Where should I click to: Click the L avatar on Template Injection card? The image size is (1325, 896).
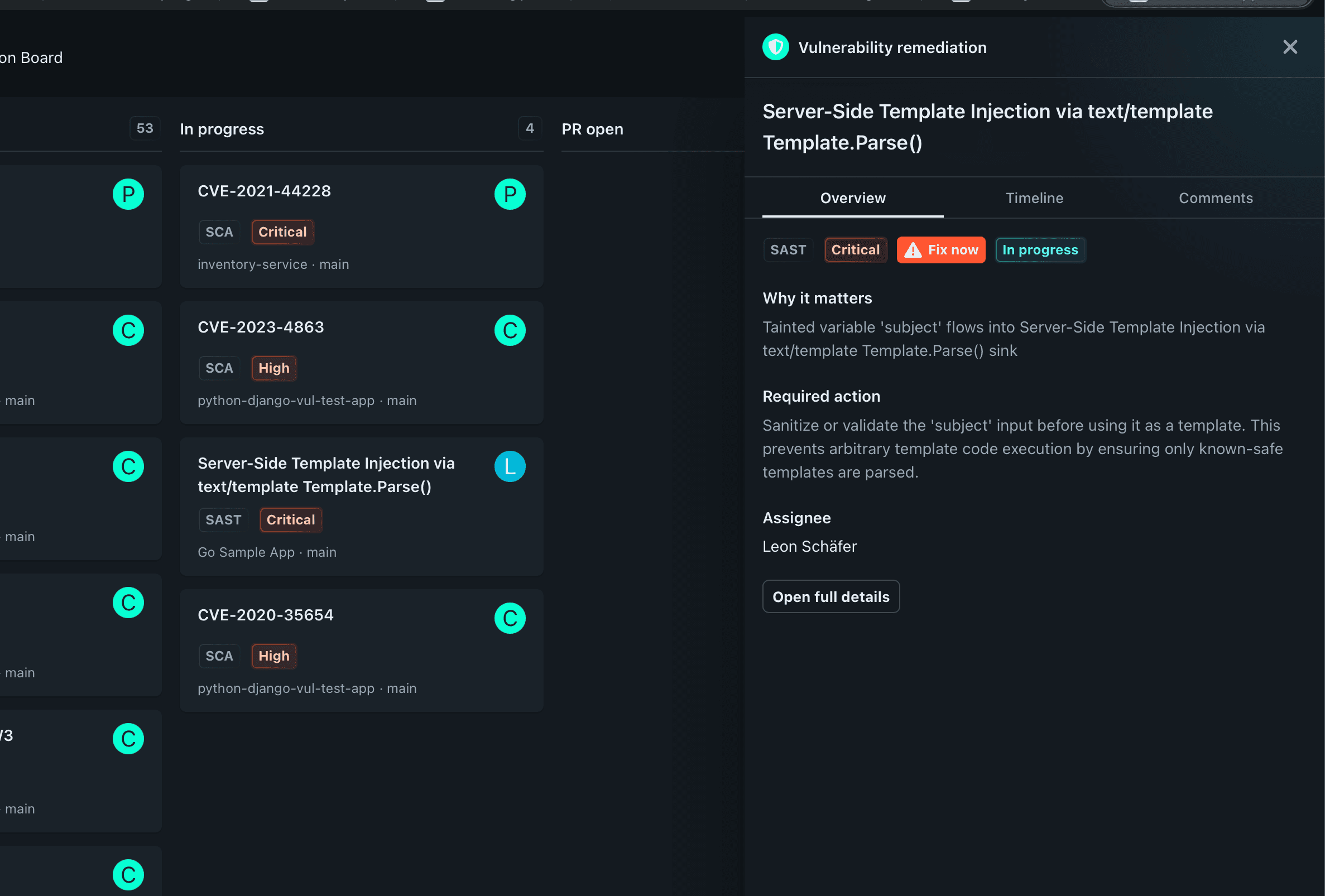pos(510,467)
